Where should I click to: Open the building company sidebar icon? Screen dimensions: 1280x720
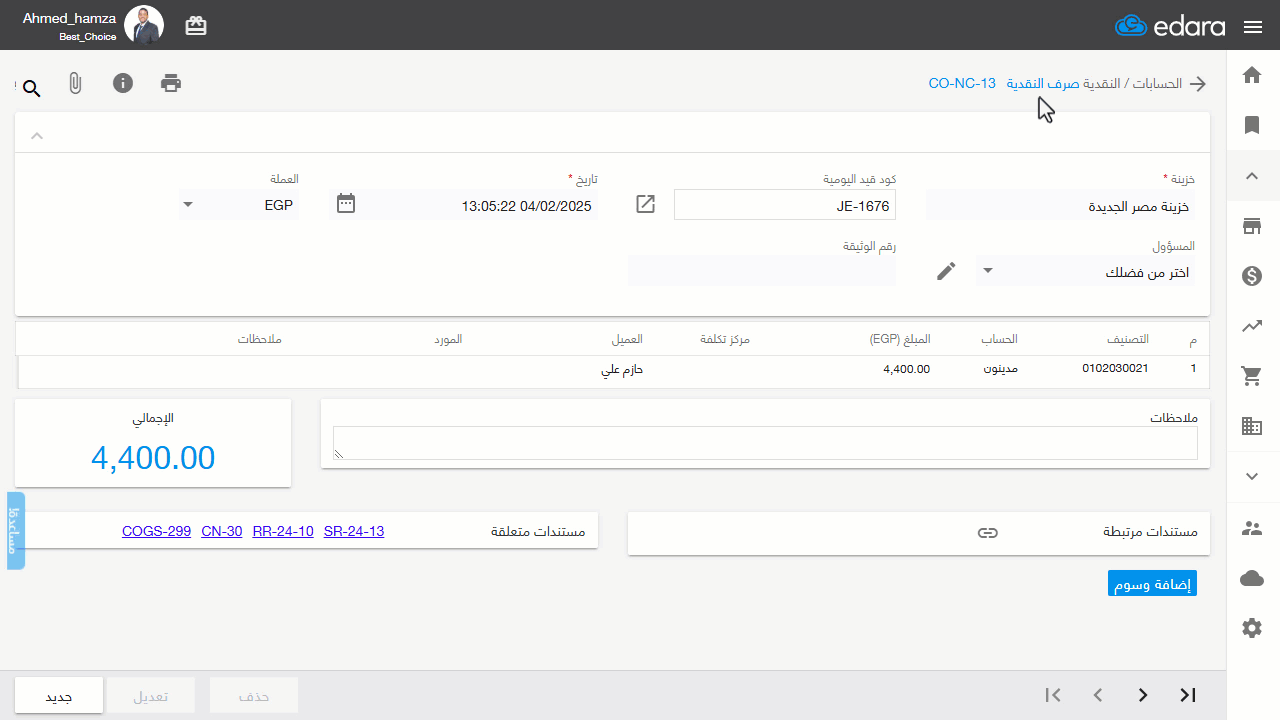point(1252,427)
